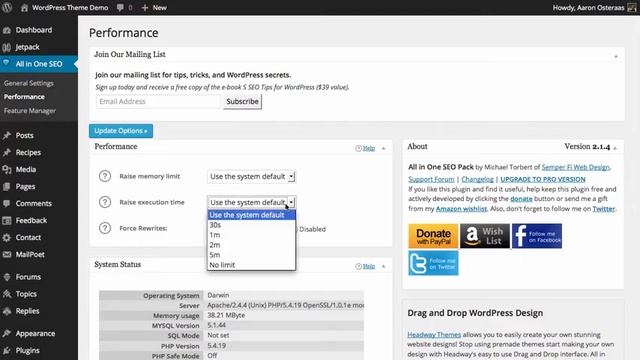The height and width of the screenshot is (360, 640).
Task: Open the Raise memory limit dropdown
Action: coord(251,176)
